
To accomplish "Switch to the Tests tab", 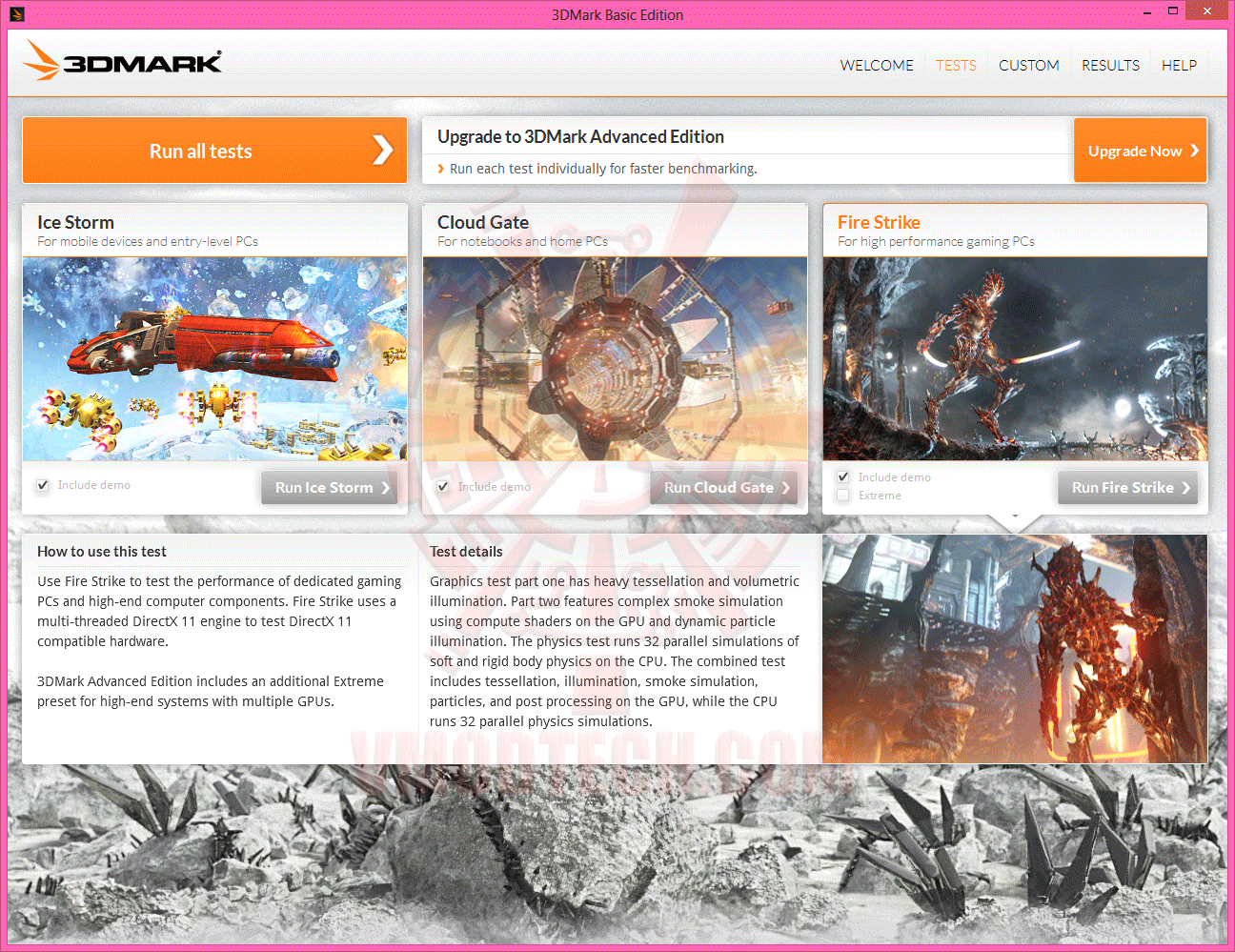I will pos(956,66).
